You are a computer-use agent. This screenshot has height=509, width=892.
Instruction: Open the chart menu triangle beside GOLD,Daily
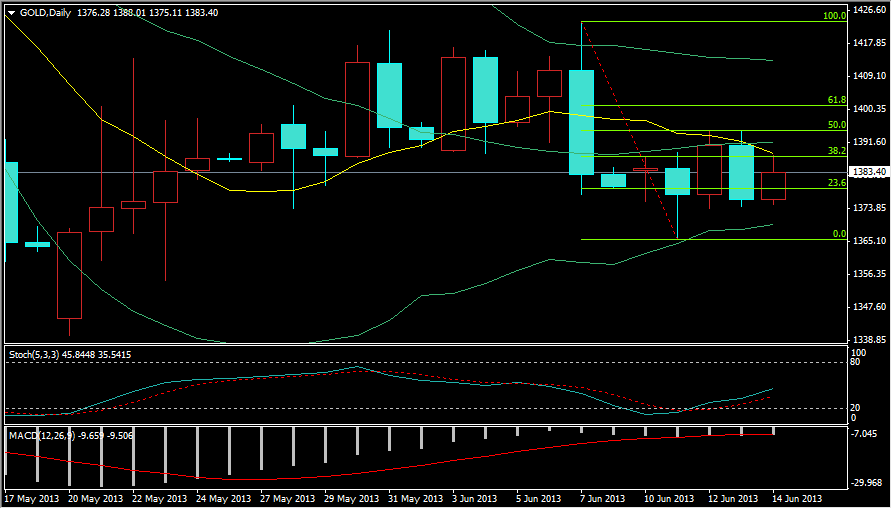click(x=11, y=13)
